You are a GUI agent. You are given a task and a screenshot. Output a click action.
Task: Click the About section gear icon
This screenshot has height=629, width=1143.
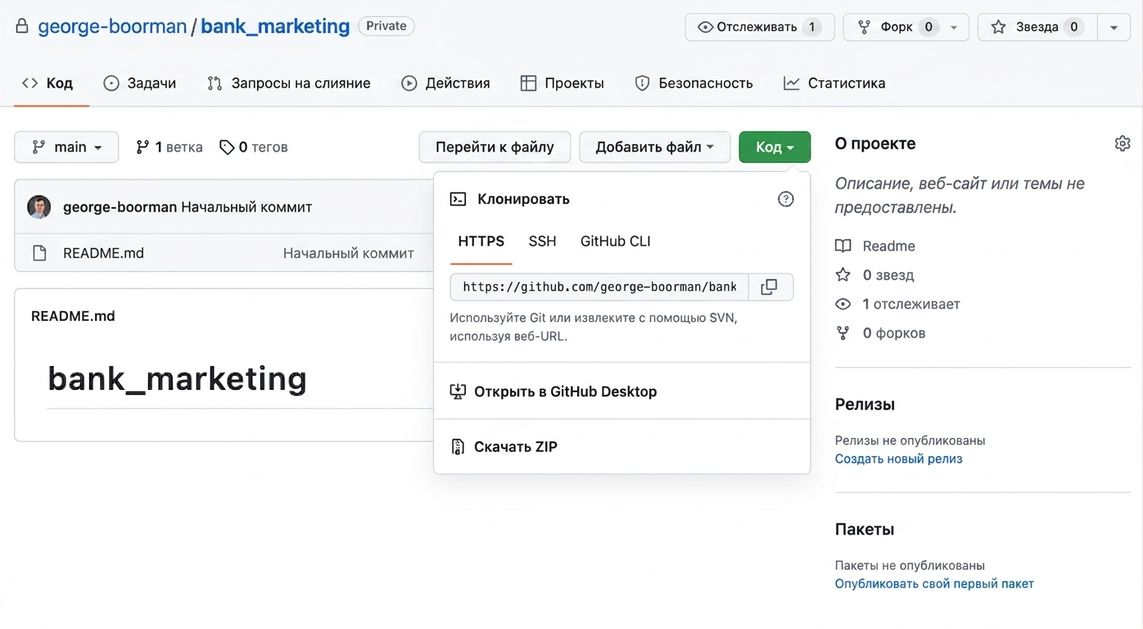[1123, 143]
